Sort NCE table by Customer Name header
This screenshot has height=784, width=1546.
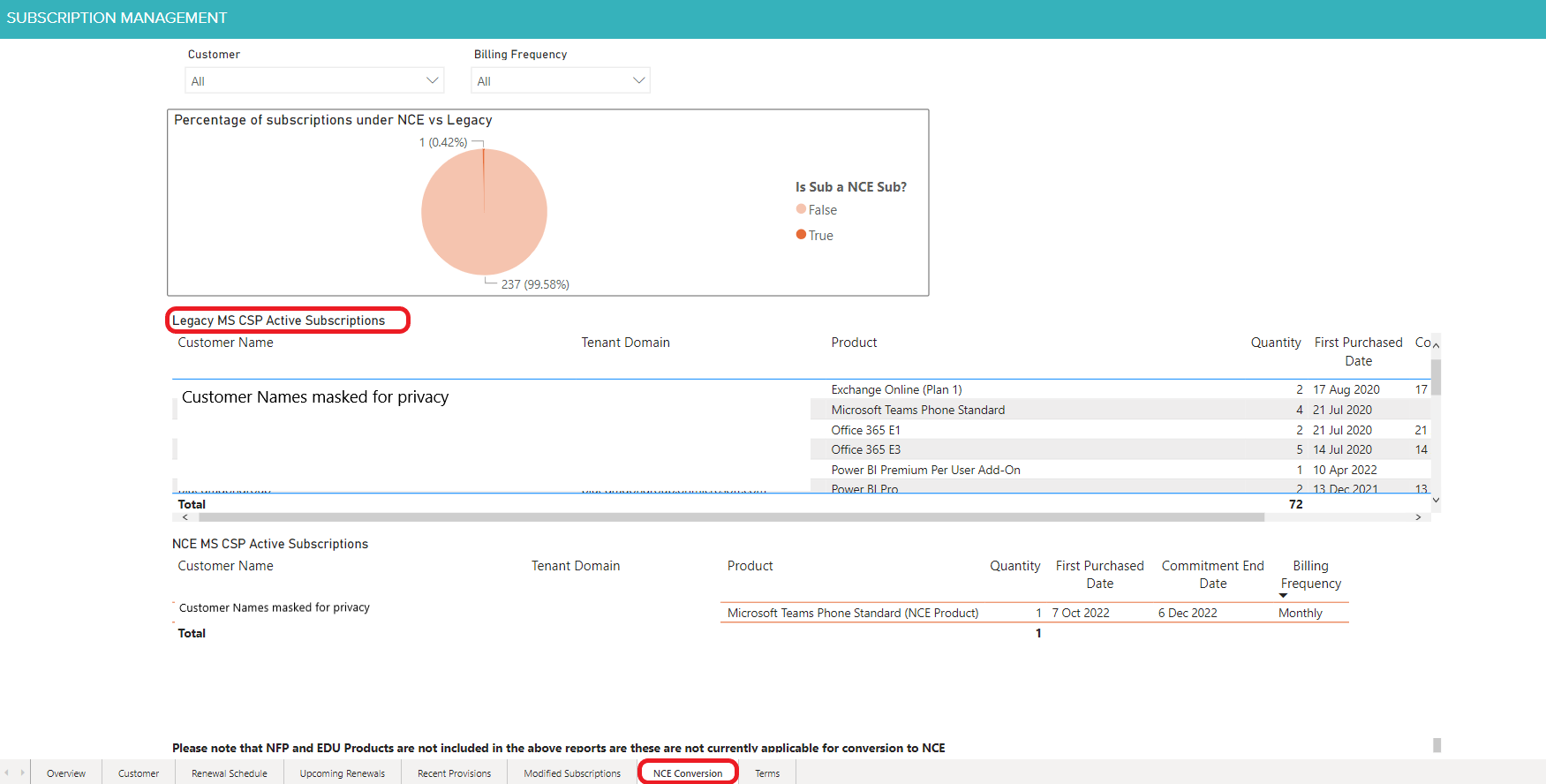point(225,566)
